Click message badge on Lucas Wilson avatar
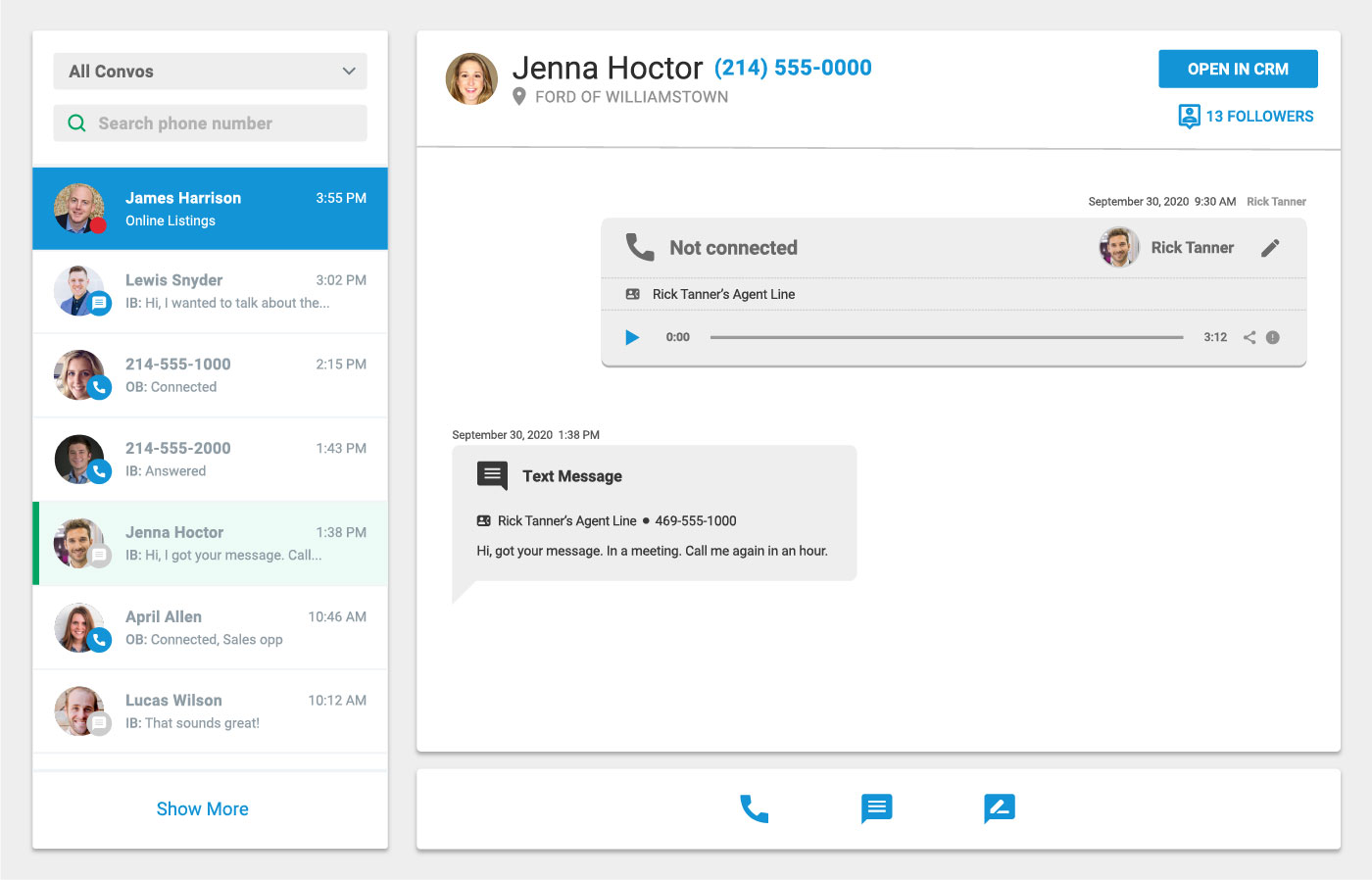This screenshot has height=880, width=1372. 99,724
